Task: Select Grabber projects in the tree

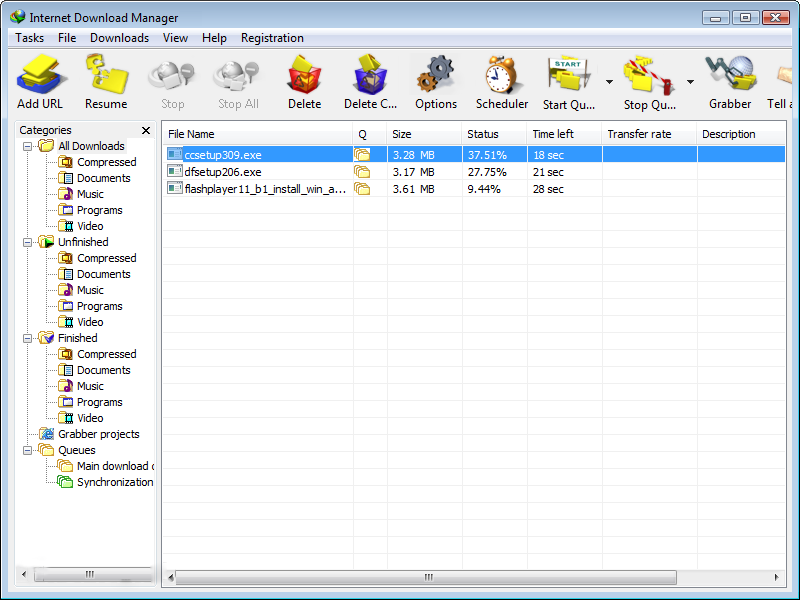Action: [98, 434]
